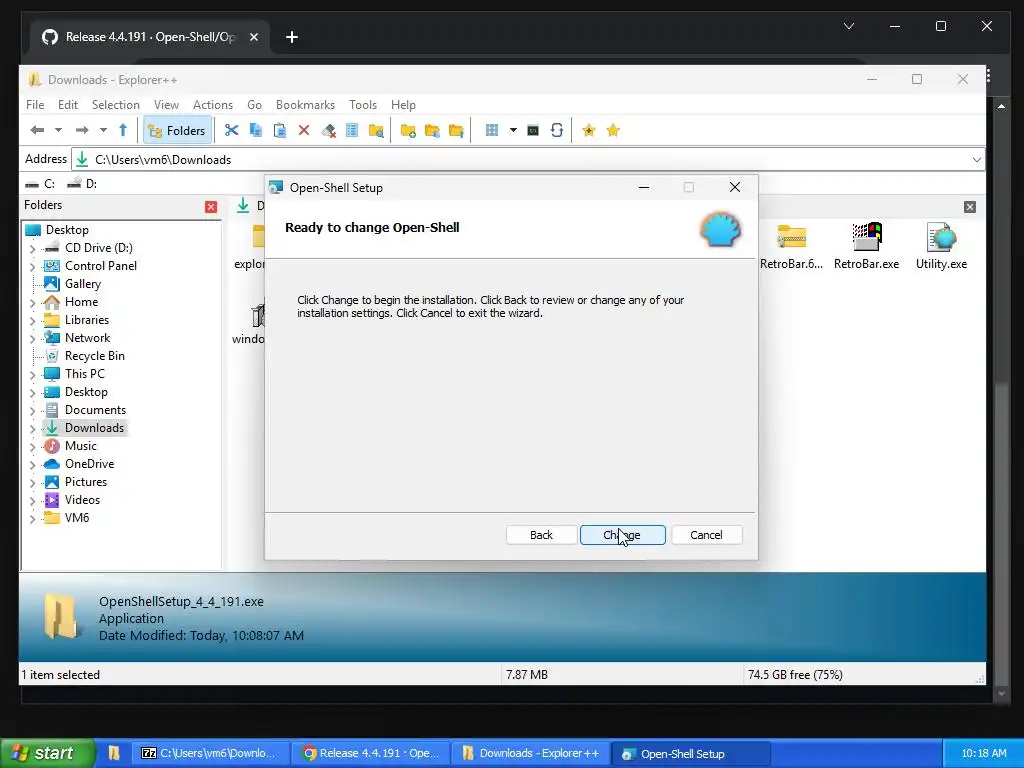Open the View menu in Explorer++
The width and height of the screenshot is (1024, 768).
167,104
